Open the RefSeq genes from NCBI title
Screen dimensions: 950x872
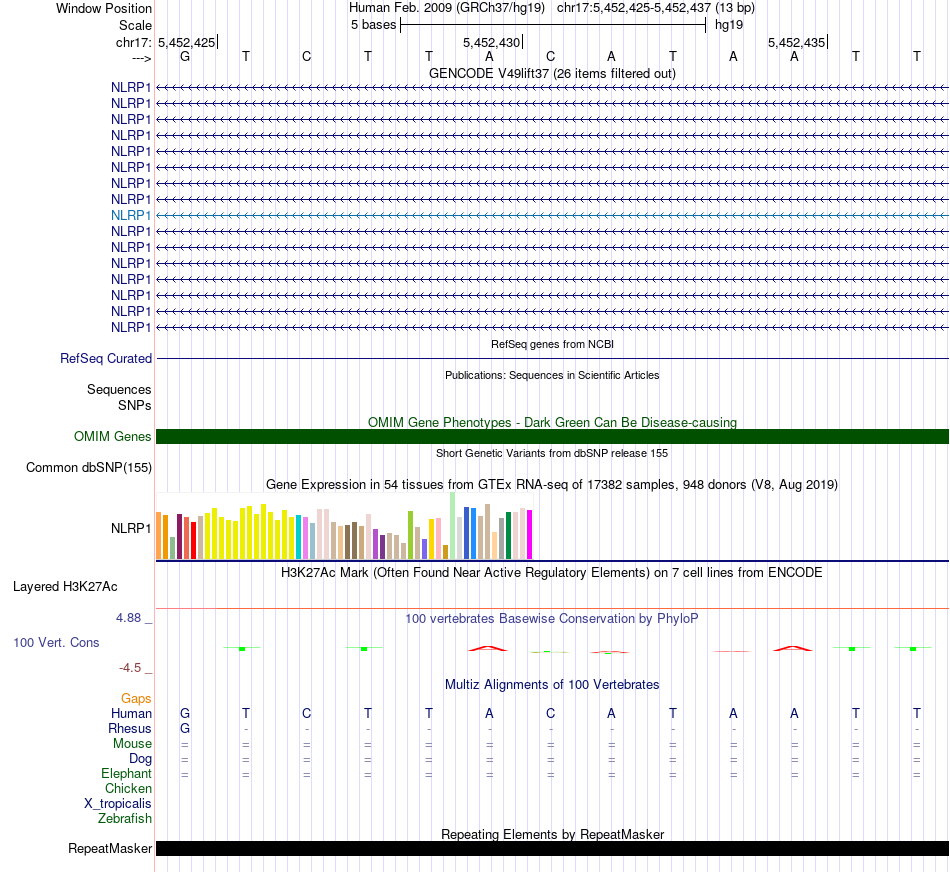pos(552,344)
